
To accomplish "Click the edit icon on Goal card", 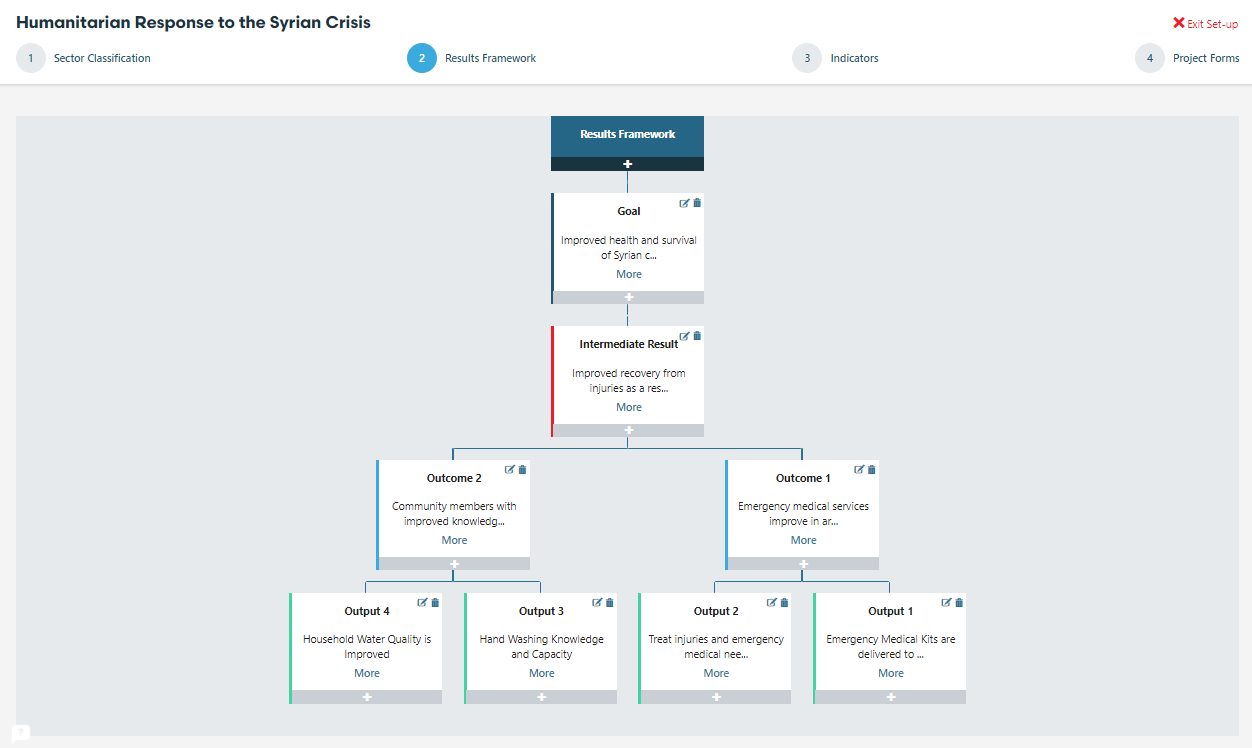I will coord(684,203).
